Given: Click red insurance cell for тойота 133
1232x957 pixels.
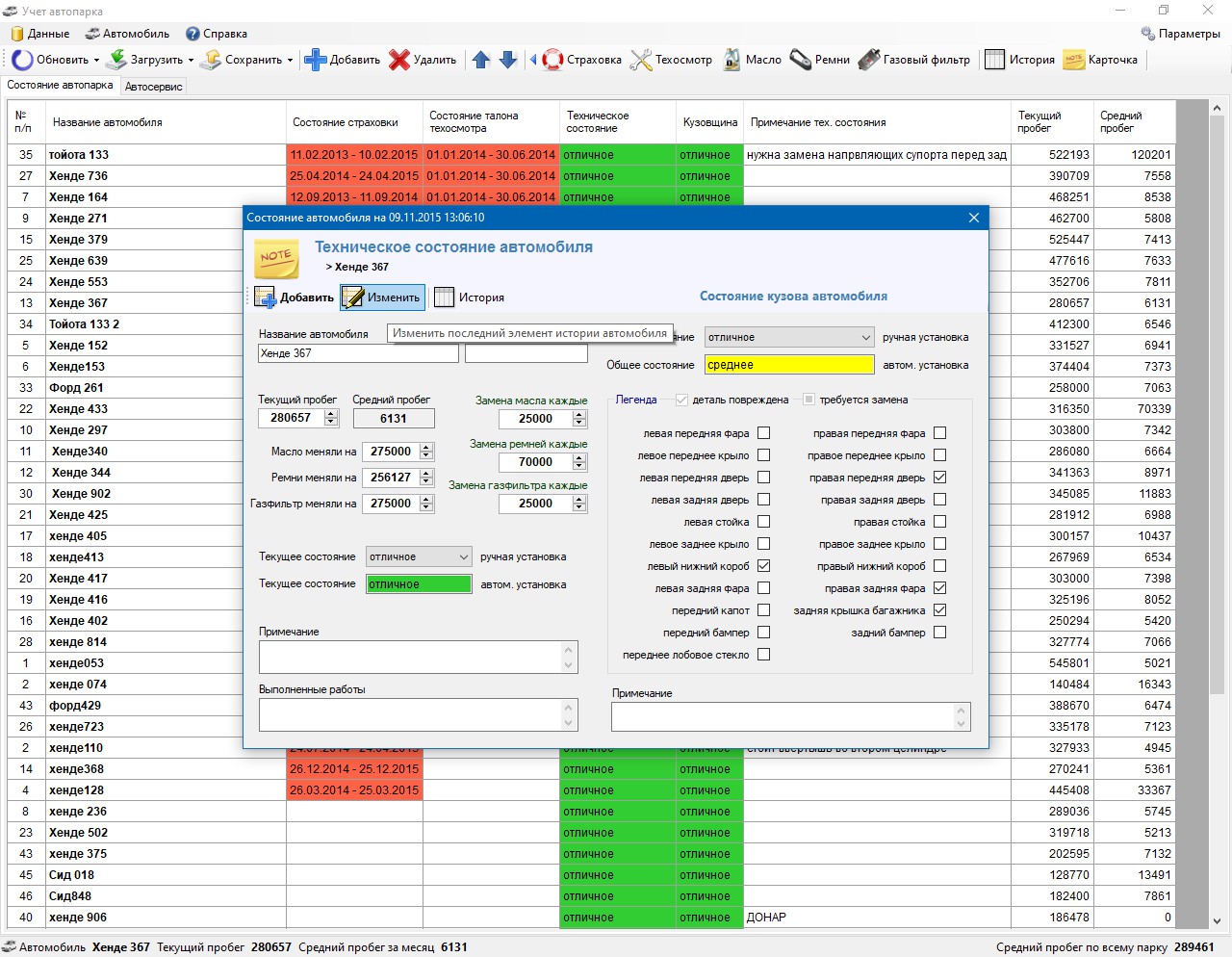Looking at the screenshot, I should (x=354, y=155).
